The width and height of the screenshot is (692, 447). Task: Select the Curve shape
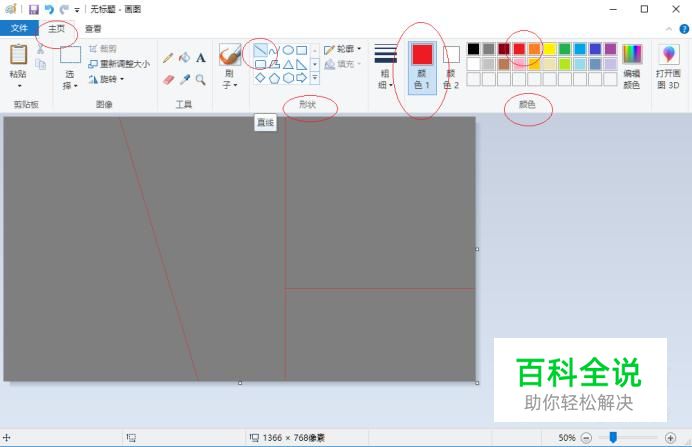274,50
